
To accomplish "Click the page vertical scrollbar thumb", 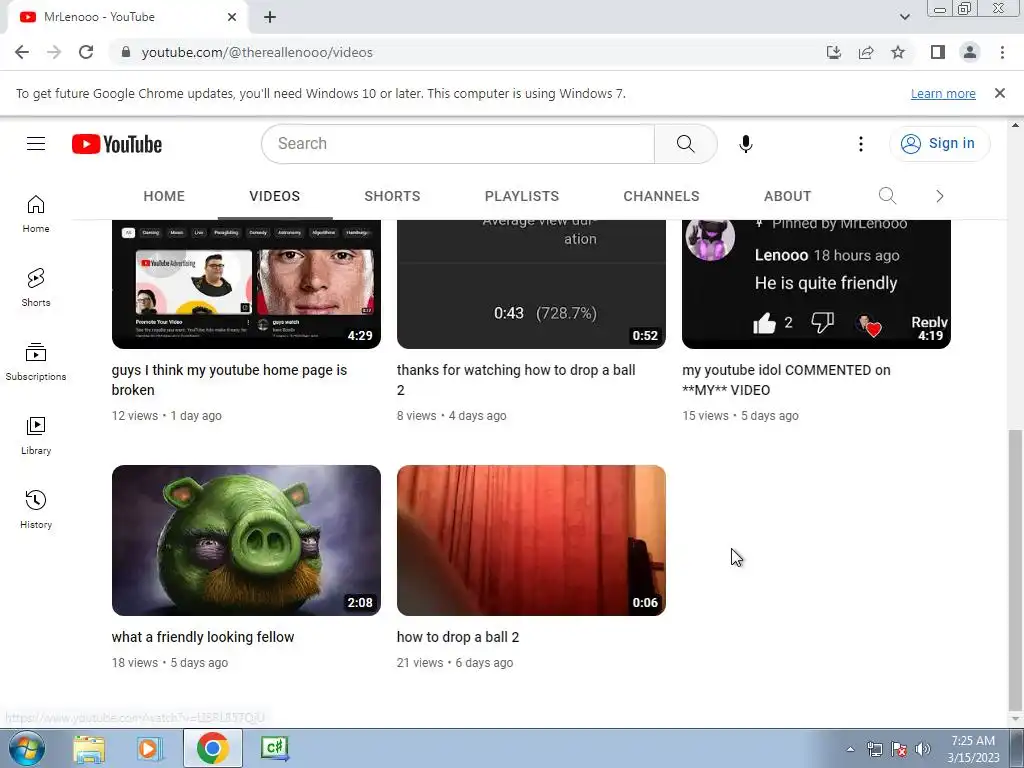I will tap(1015, 568).
